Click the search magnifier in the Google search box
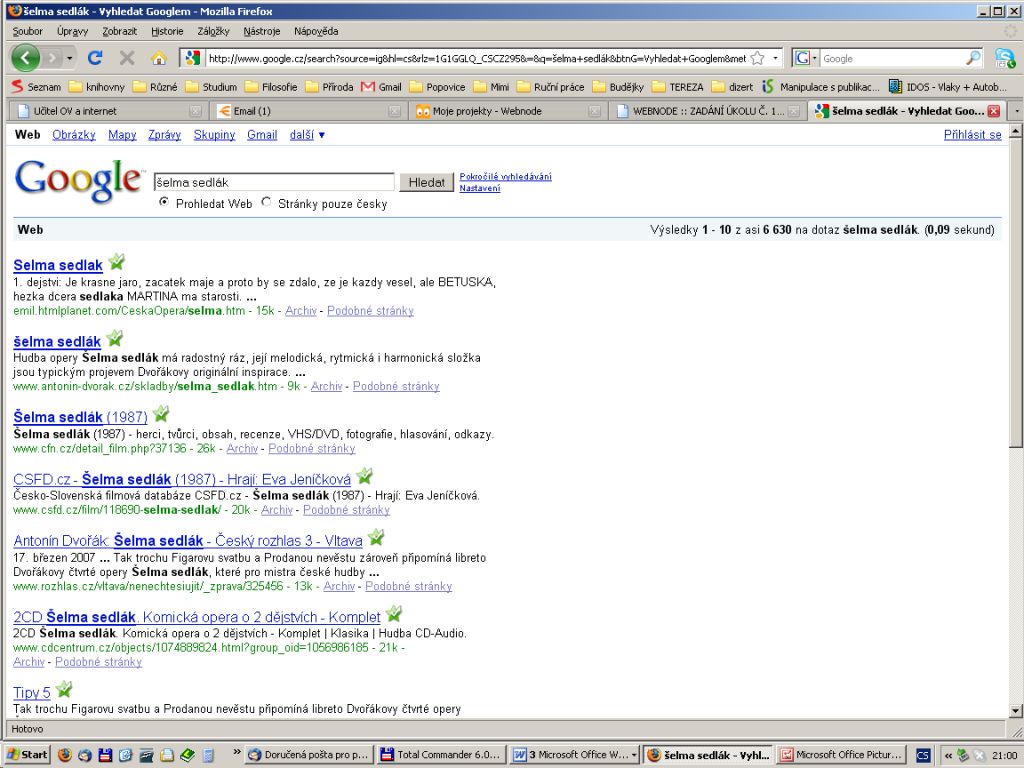 point(973,58)
